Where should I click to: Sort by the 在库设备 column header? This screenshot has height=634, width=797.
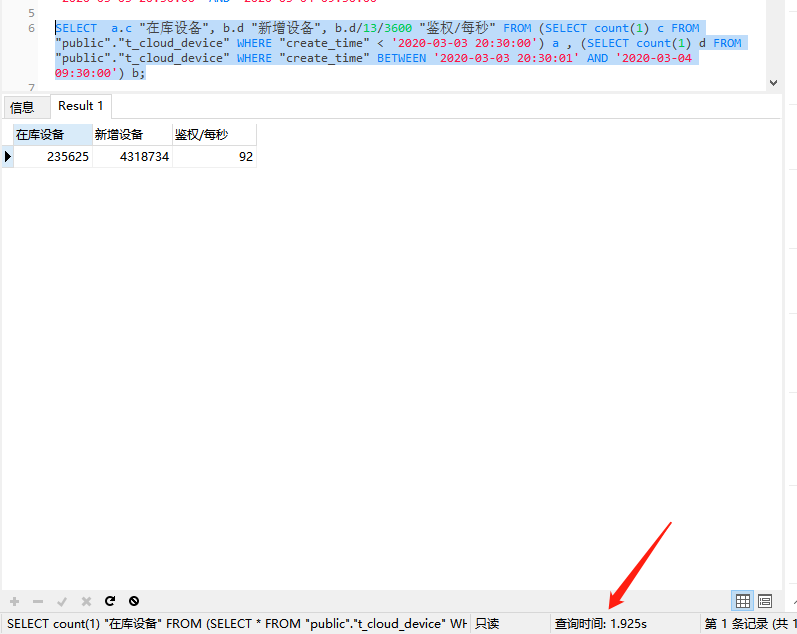(x=53, y=135)
